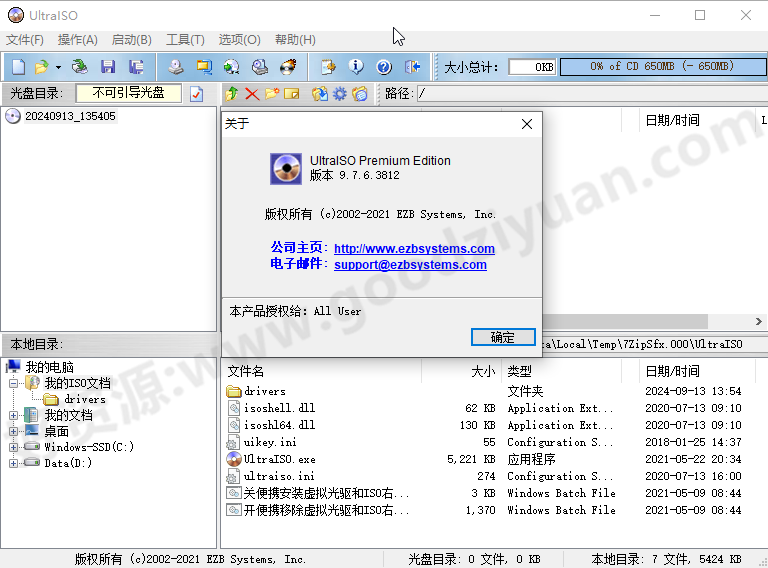Click the 不可引导光盘 boot status field
Viewport: 768px width, 568px height.
pyautogui.click(x=128, y=93)
